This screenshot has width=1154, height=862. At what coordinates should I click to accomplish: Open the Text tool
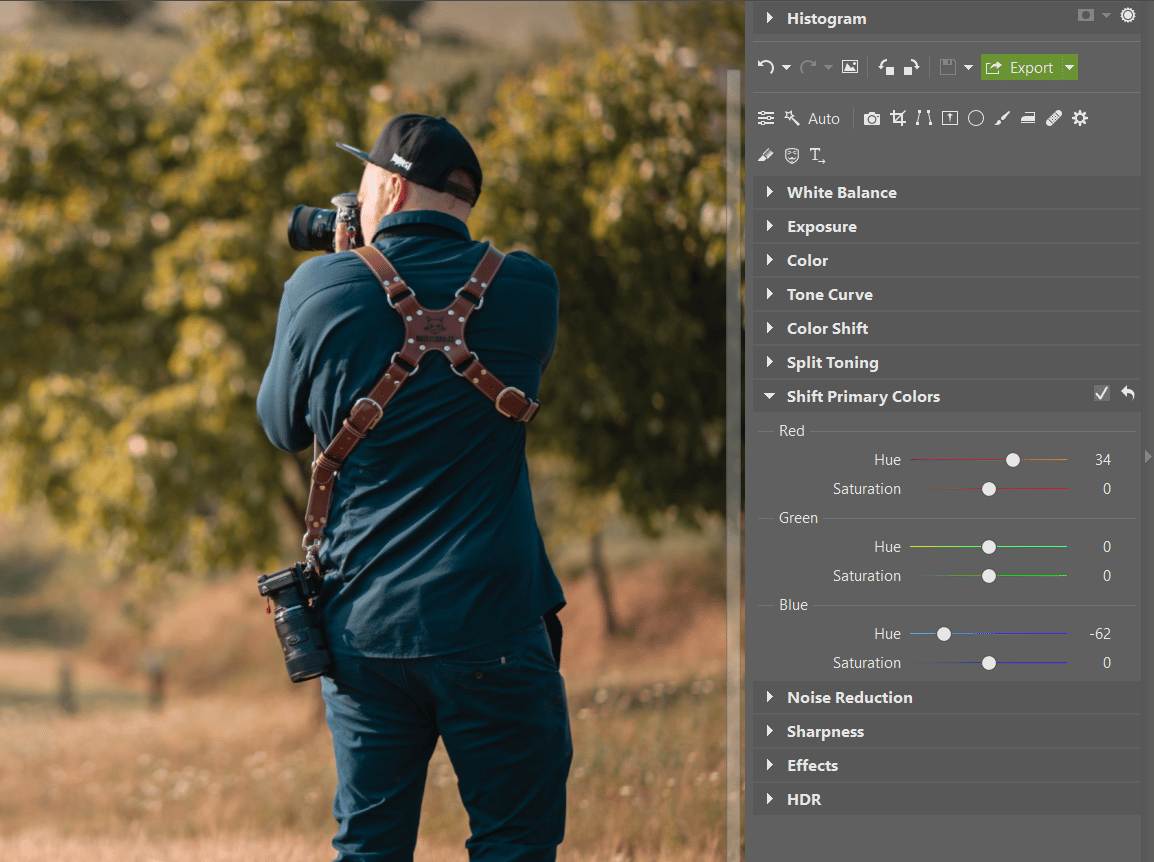pyautogui.click(x=817, y=155)
